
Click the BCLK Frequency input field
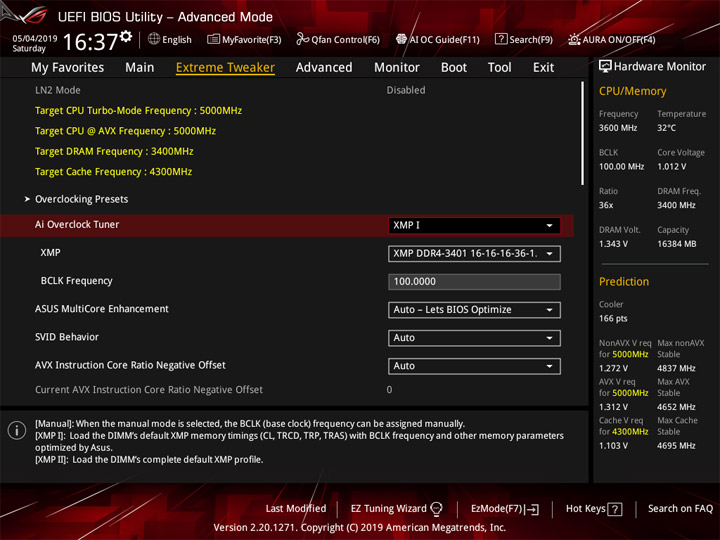click(474, 281)
